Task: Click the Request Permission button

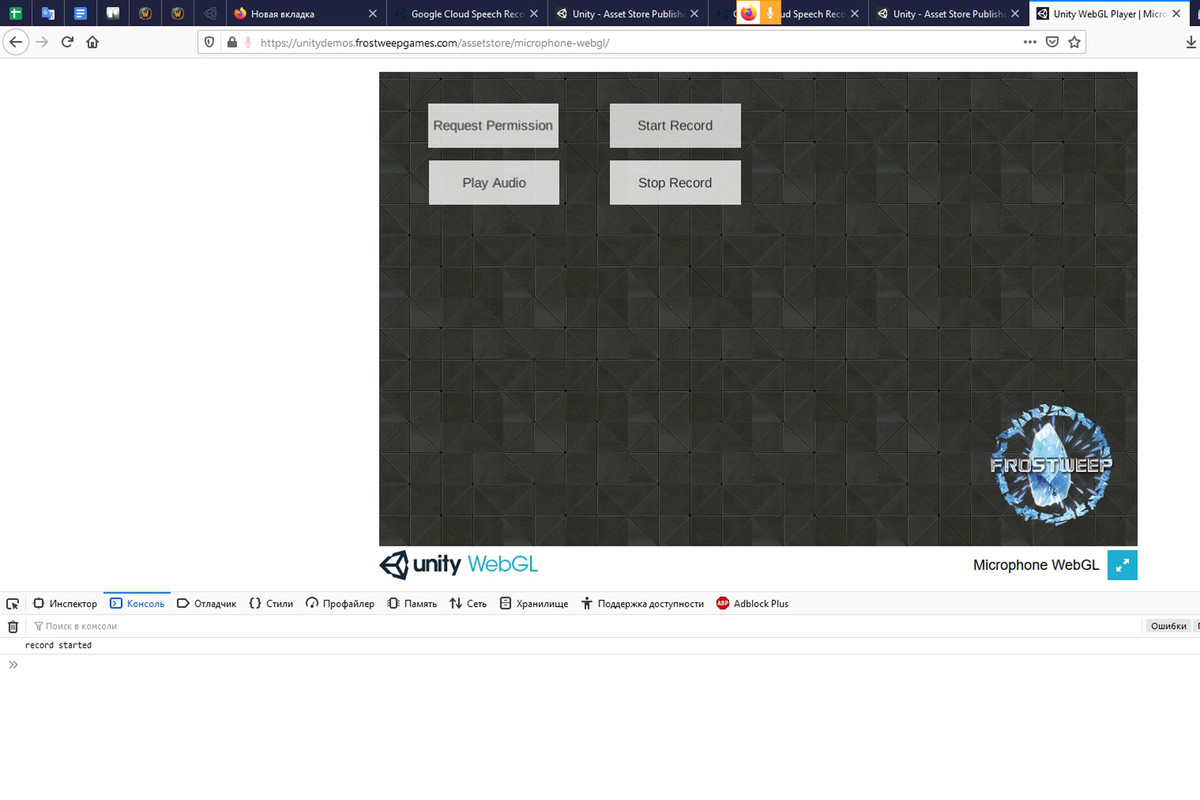Action: tap(492, 125)
